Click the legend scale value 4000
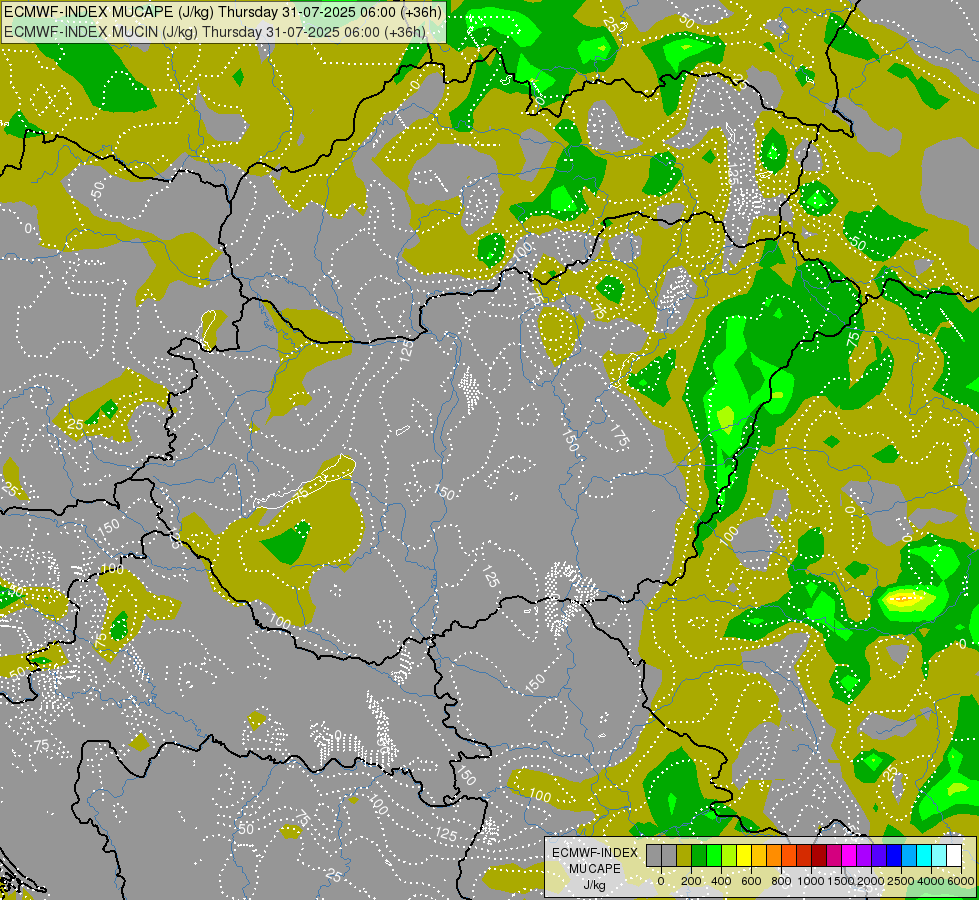Screen dimensions: 979x900 click(x=931, y=881)
